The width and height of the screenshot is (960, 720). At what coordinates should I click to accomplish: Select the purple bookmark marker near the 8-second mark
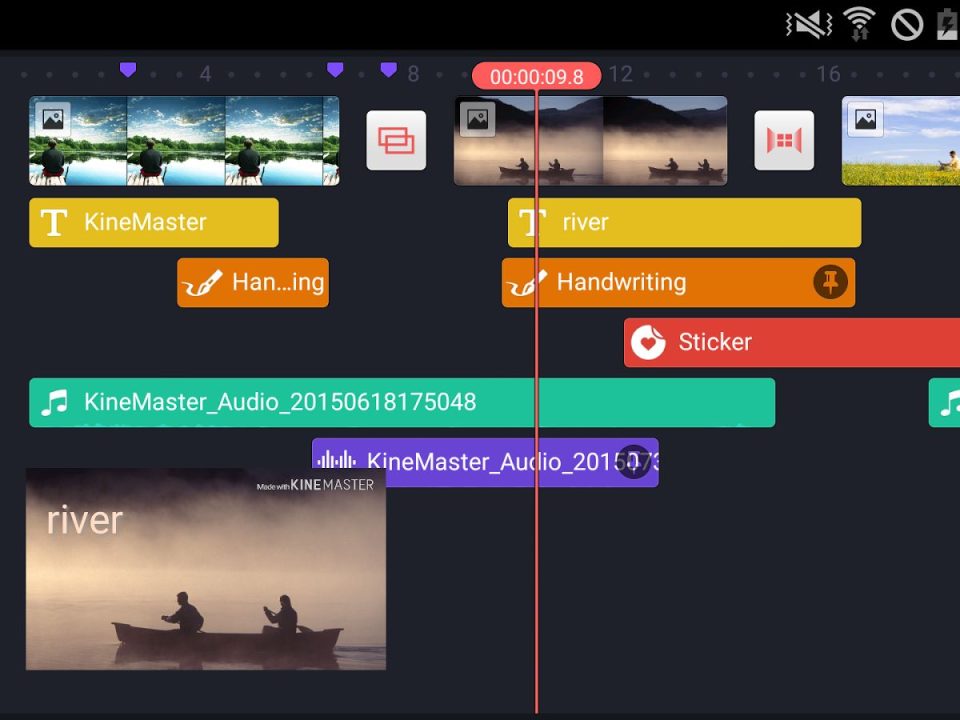point(389,70)
